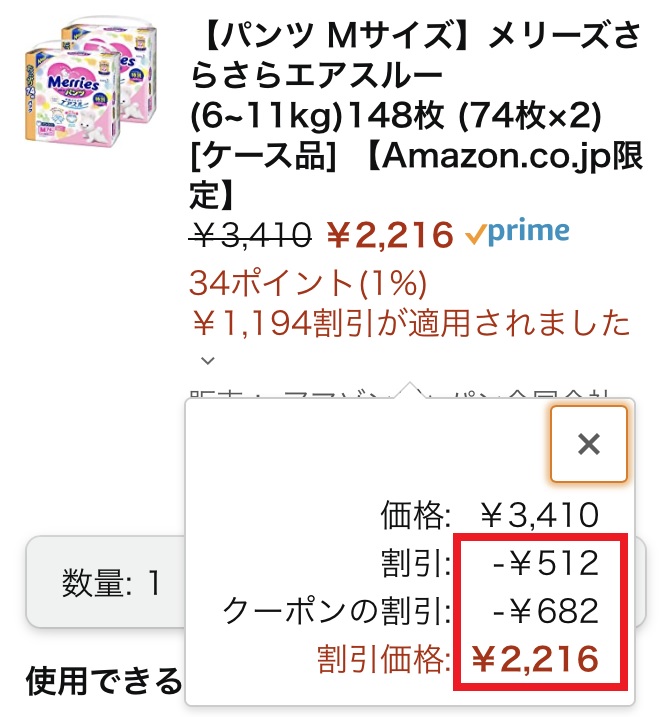Screen dimensions: 669x717
Task: Close the price breakdown popup
Action: (588, 444)
